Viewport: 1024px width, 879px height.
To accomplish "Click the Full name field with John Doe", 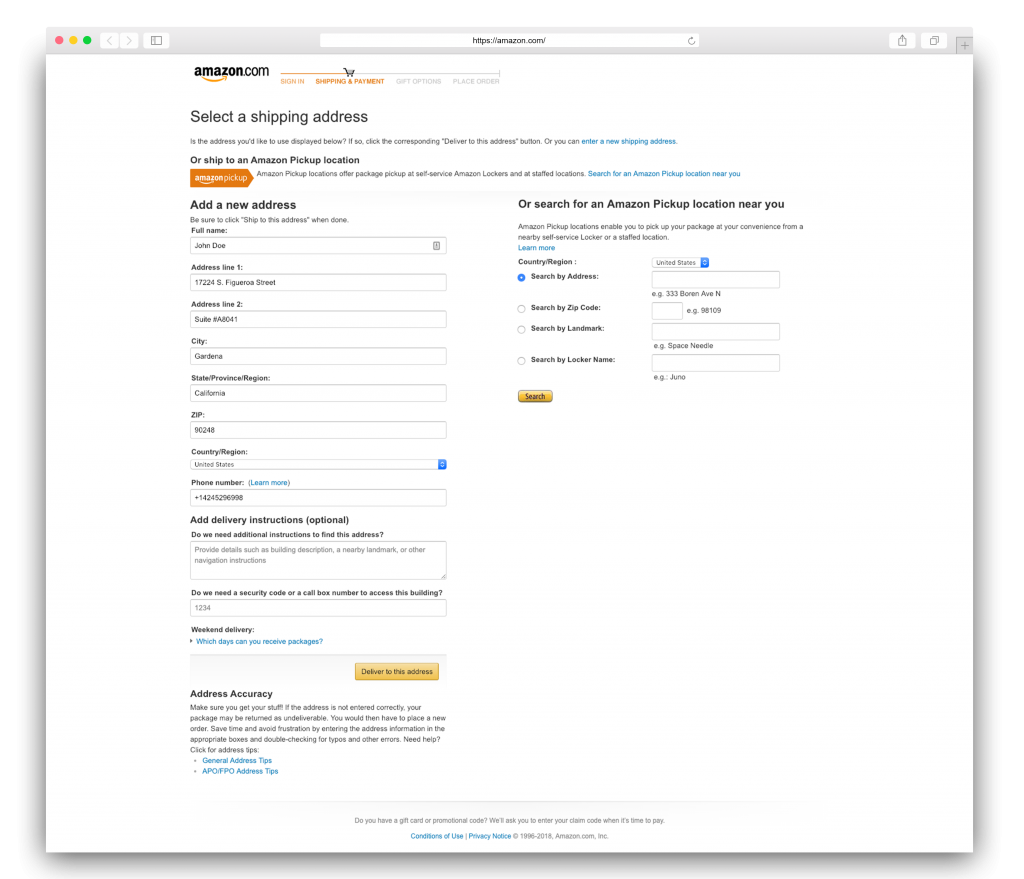I will tap(318, 246).
